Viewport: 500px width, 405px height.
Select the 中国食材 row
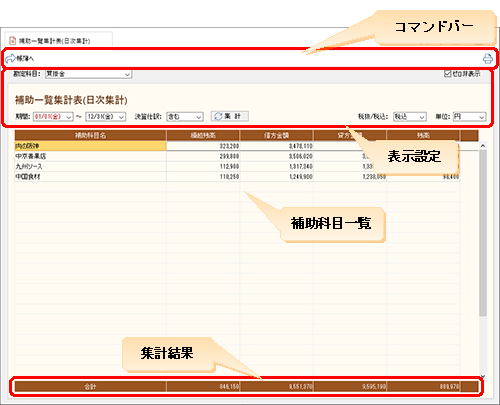[x=237, y=177]
